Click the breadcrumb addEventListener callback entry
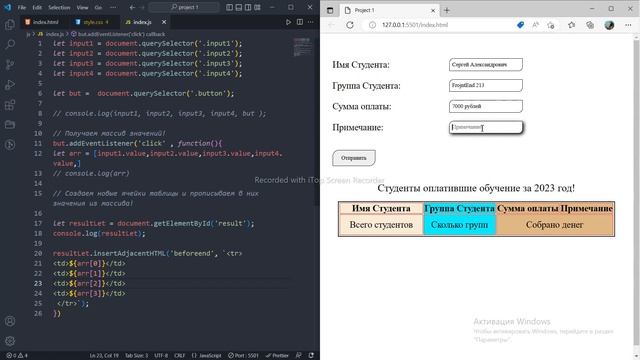640x360 pixels. coord(118,34)
